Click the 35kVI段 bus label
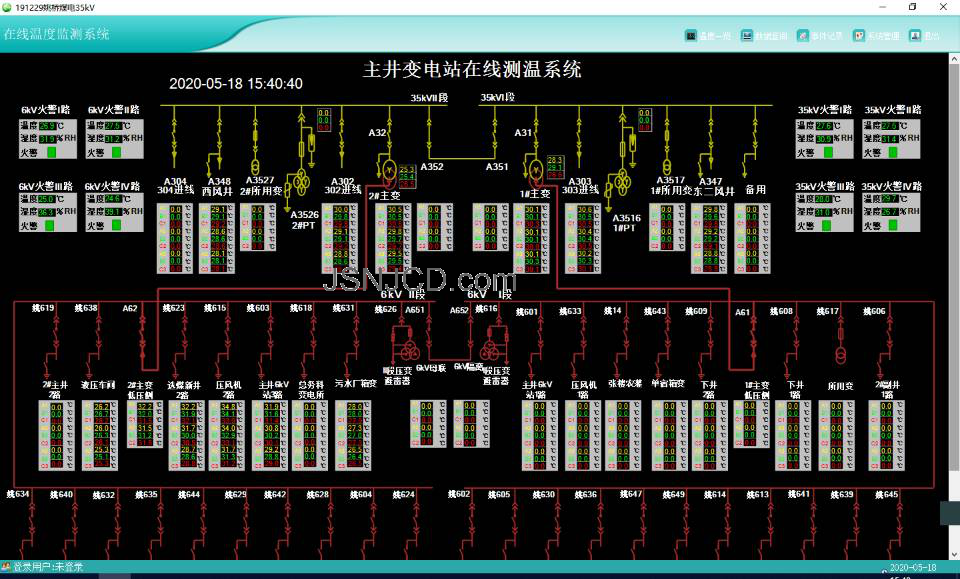This screenshot has height=579, width=960. tap(498, 97)
